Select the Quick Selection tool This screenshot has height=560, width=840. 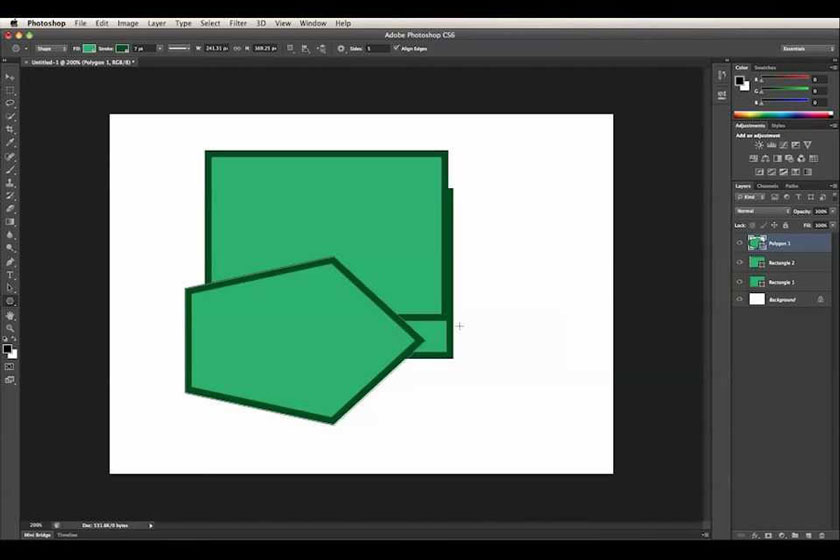click(x=10, y=117)
